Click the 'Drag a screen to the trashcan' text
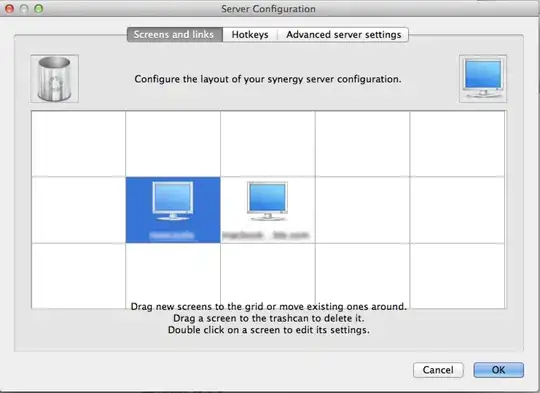Screen dimensions: 540x393 [x=269, y=318]
